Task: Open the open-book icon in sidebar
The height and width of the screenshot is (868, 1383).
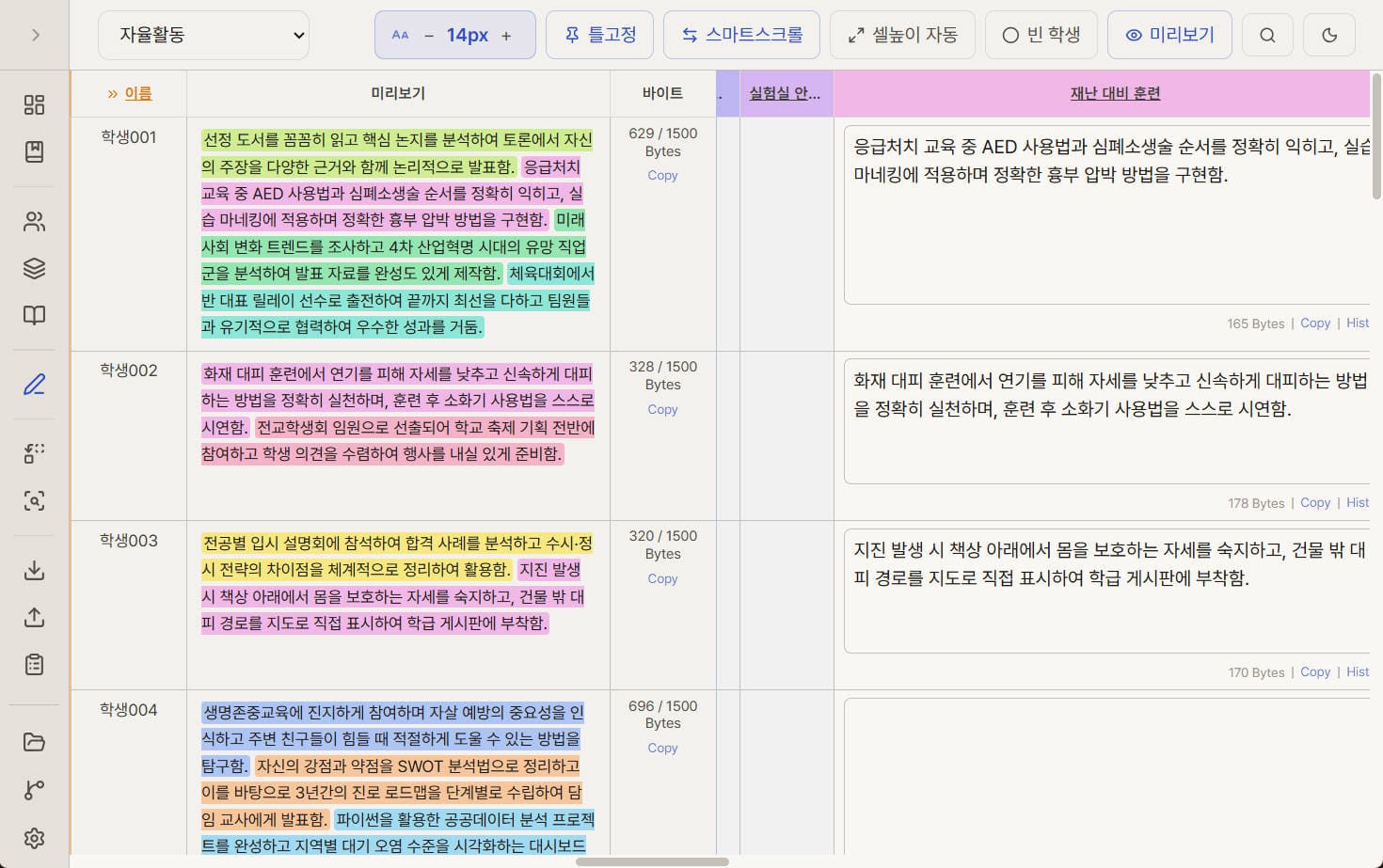Action: click(34, 315)
